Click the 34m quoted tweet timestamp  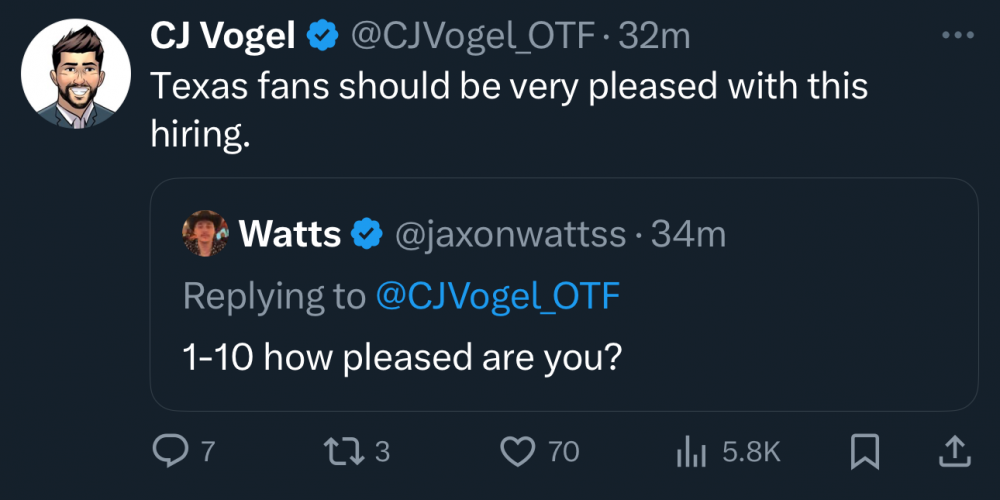(x=688, y=235)
